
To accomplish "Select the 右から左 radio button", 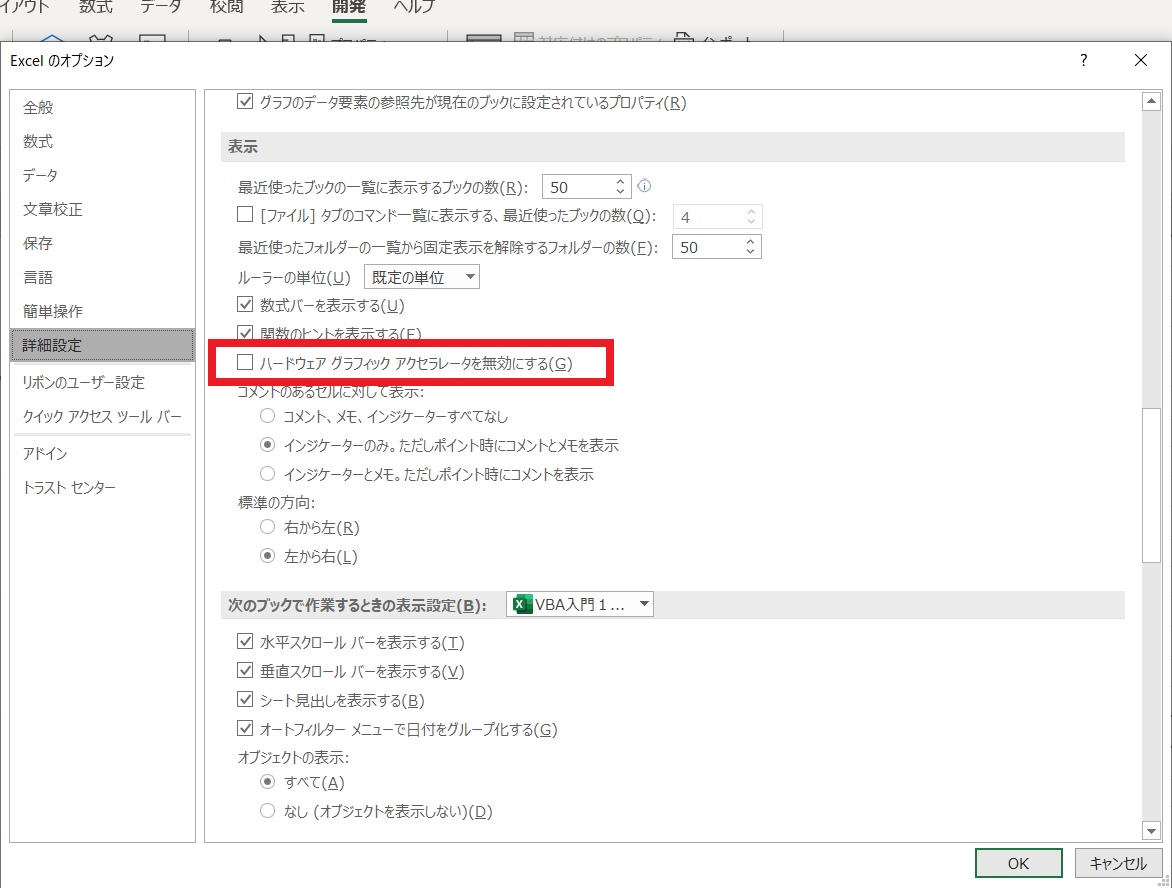I will [x=267, y=527].
